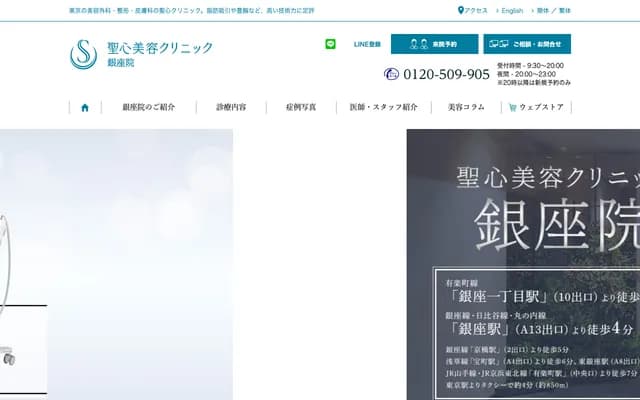The width and height of the screenshot is (640, 400).
Task: Open the 診療内容 menu item
Action: click(231, 107)
